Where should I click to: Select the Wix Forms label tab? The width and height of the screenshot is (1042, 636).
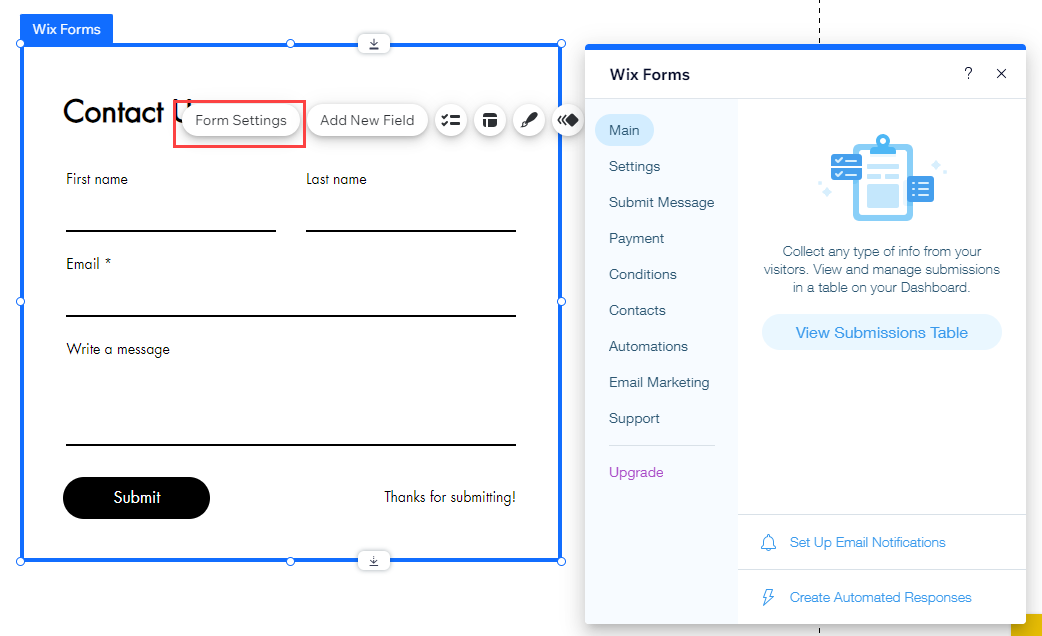66,29
